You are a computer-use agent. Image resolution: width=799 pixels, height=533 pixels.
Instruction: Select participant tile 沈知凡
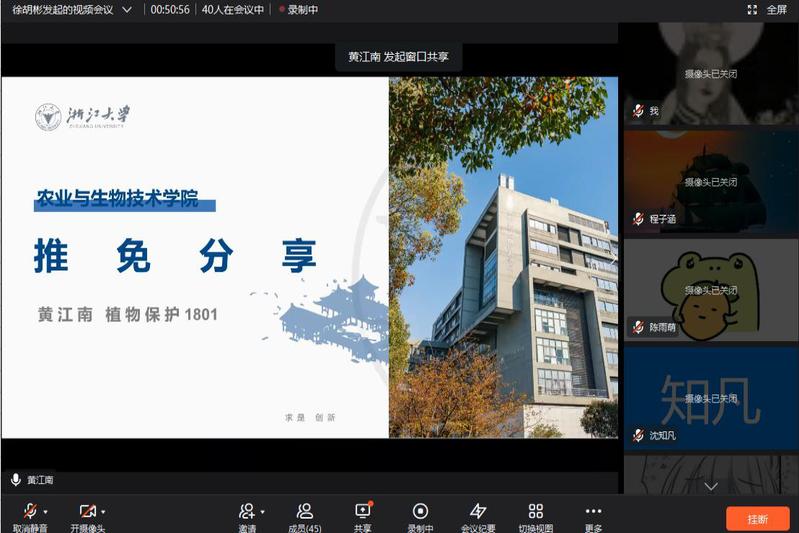coord(710,398)
